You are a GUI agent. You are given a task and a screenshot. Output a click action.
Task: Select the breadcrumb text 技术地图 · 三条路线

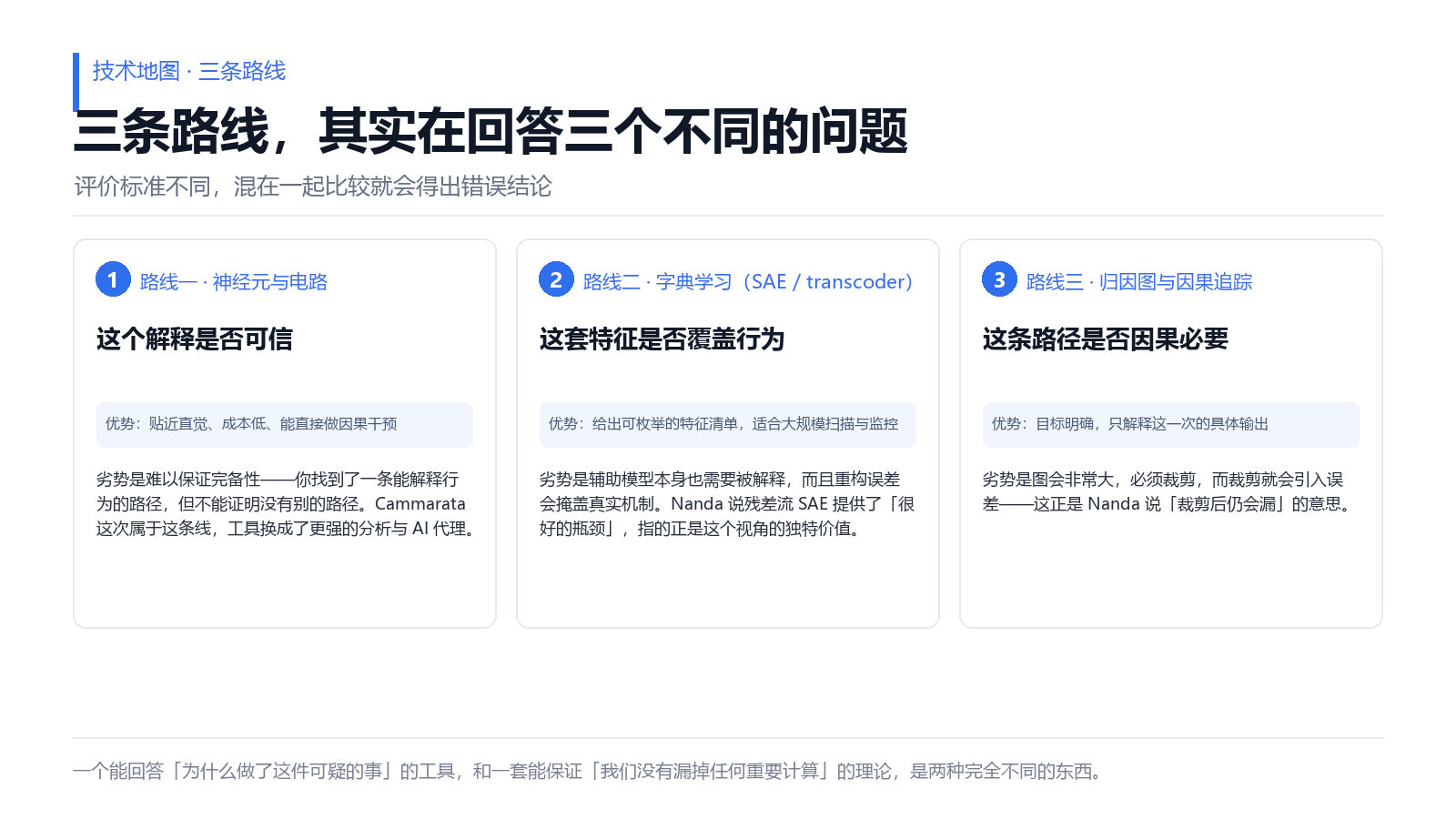click(189, 71)
